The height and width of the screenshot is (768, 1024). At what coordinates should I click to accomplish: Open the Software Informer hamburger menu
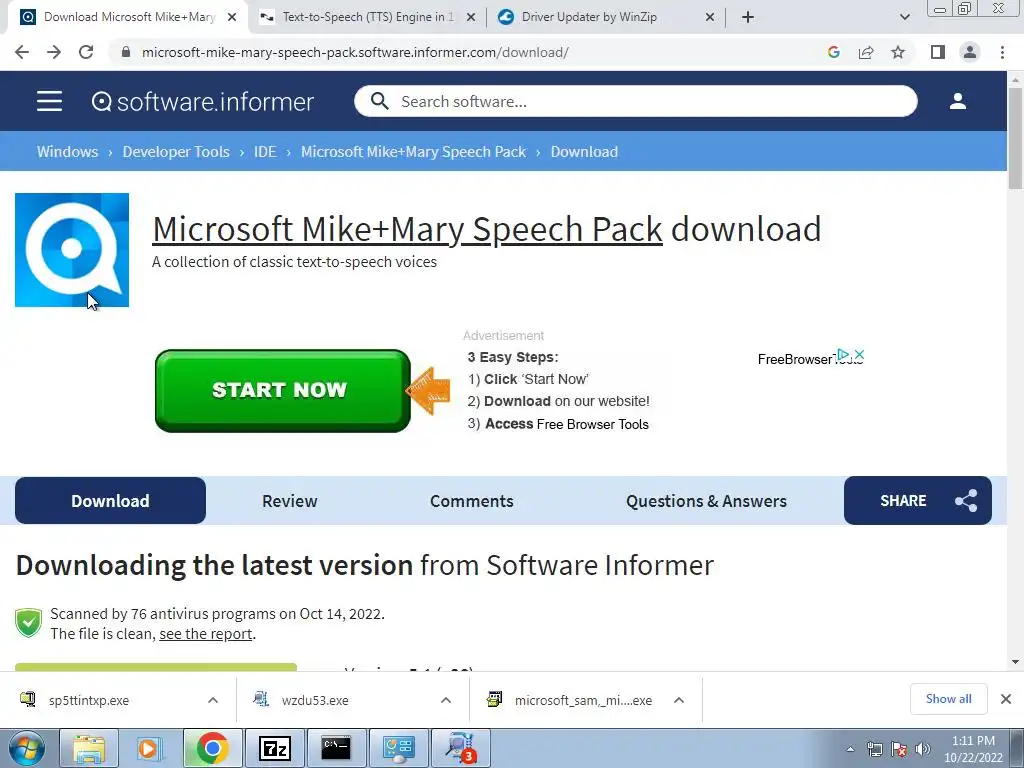click(49, 101)
